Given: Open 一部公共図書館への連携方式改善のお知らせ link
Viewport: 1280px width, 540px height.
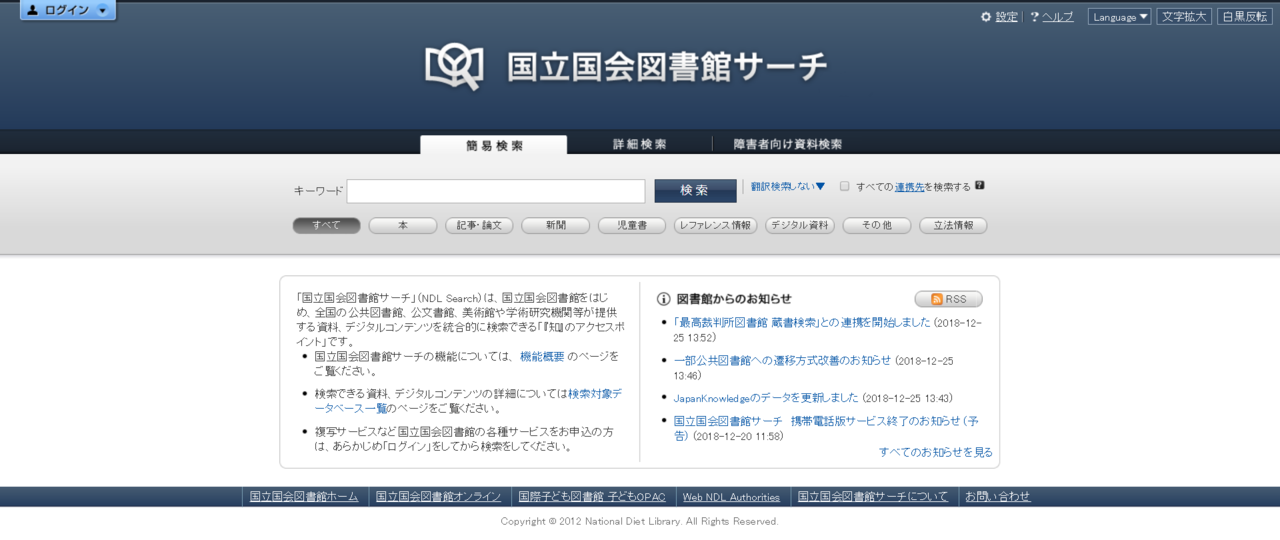Looking at the screenshot, I should click(x=782, y=361).
